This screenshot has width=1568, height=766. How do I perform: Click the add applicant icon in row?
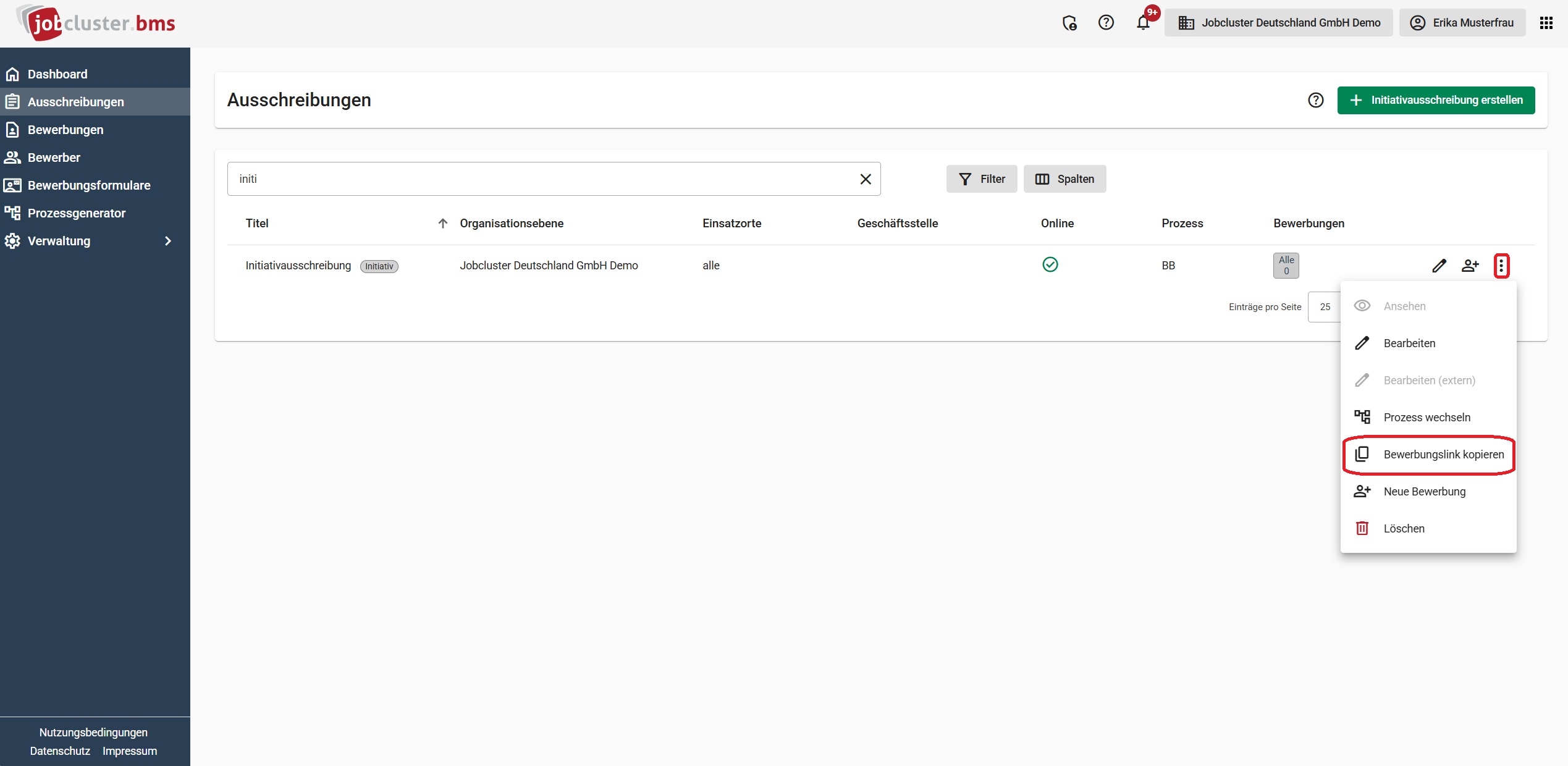(1470, 266)
